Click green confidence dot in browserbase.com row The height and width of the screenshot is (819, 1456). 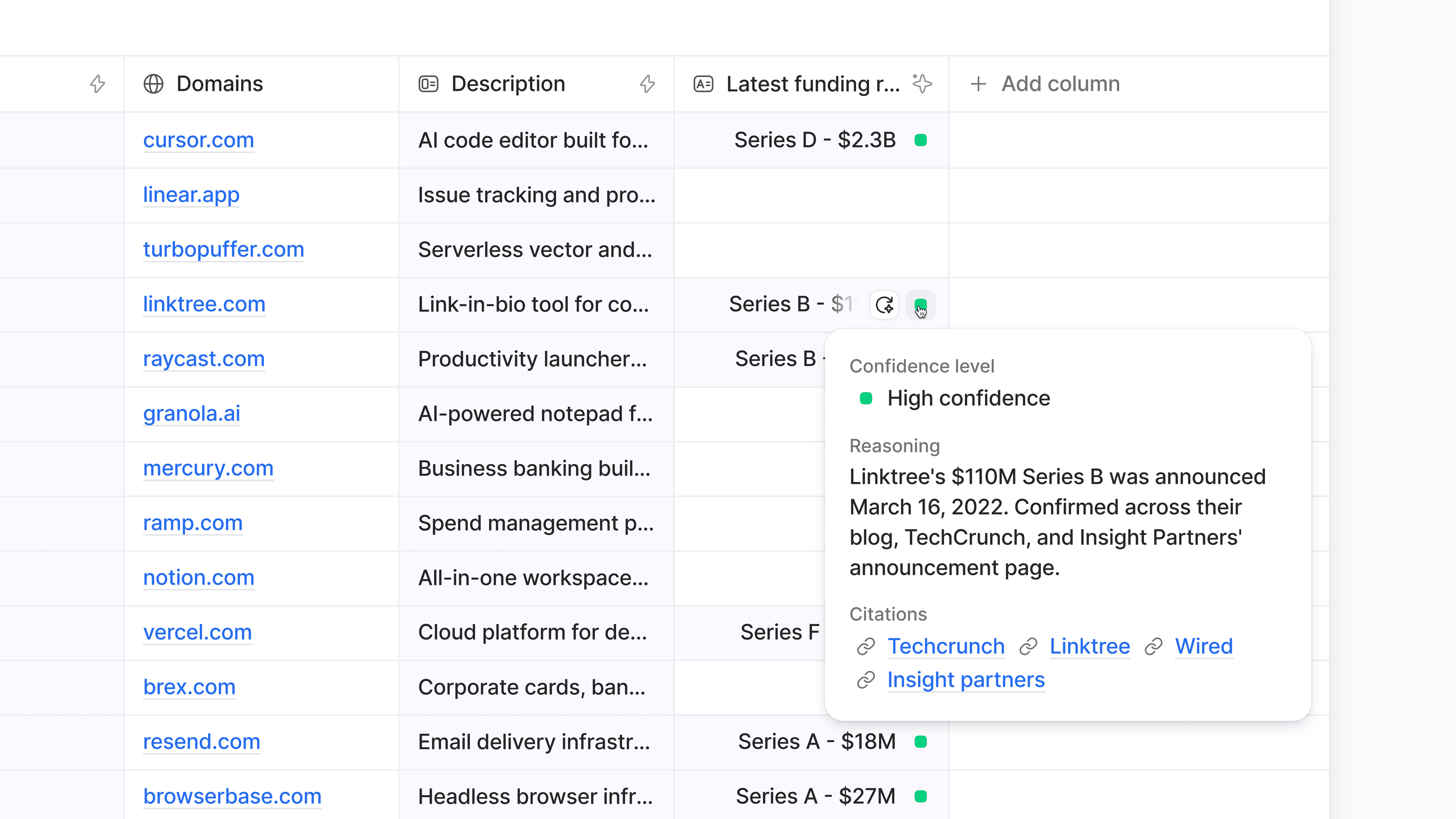tap(921, 796)
